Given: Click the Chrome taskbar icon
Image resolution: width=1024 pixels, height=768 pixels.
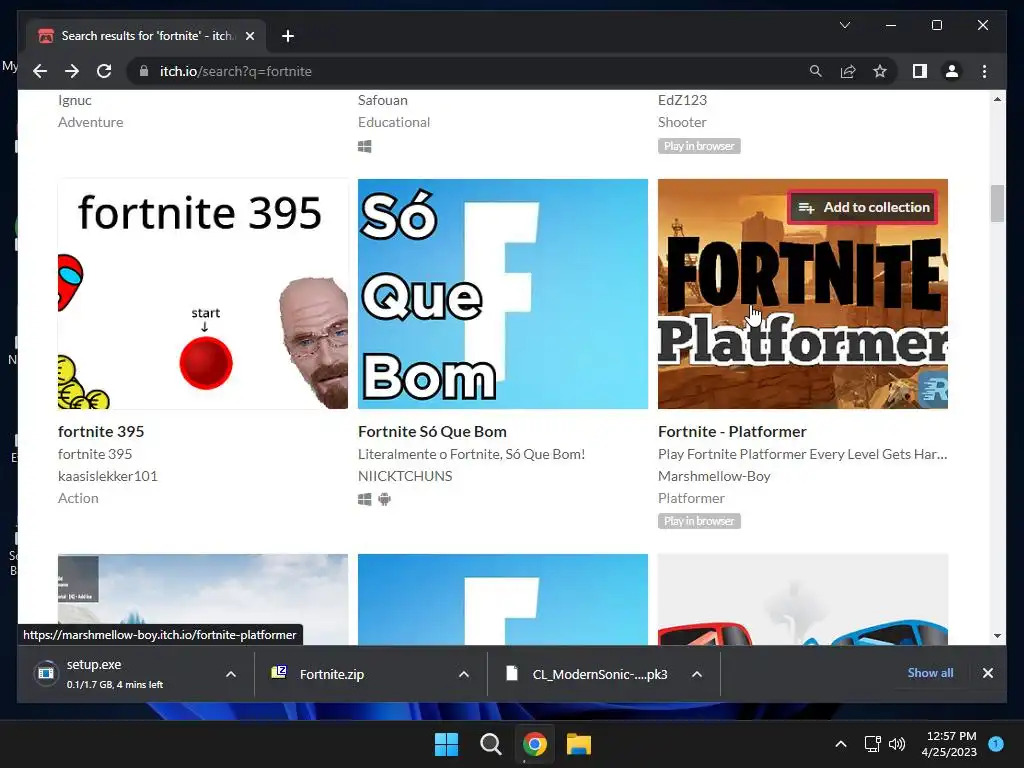Looking at the screenshot, I should (x=534, y=744).
